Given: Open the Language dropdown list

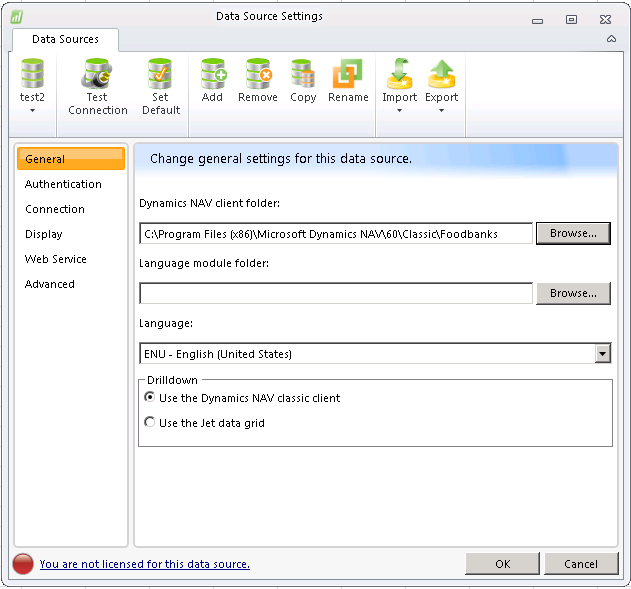Looking at the screenshot, I should click(x=602, y=354).
